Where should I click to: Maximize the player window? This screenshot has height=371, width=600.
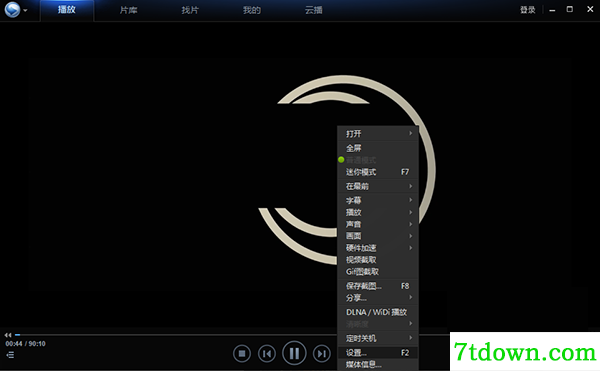[570, 10]
